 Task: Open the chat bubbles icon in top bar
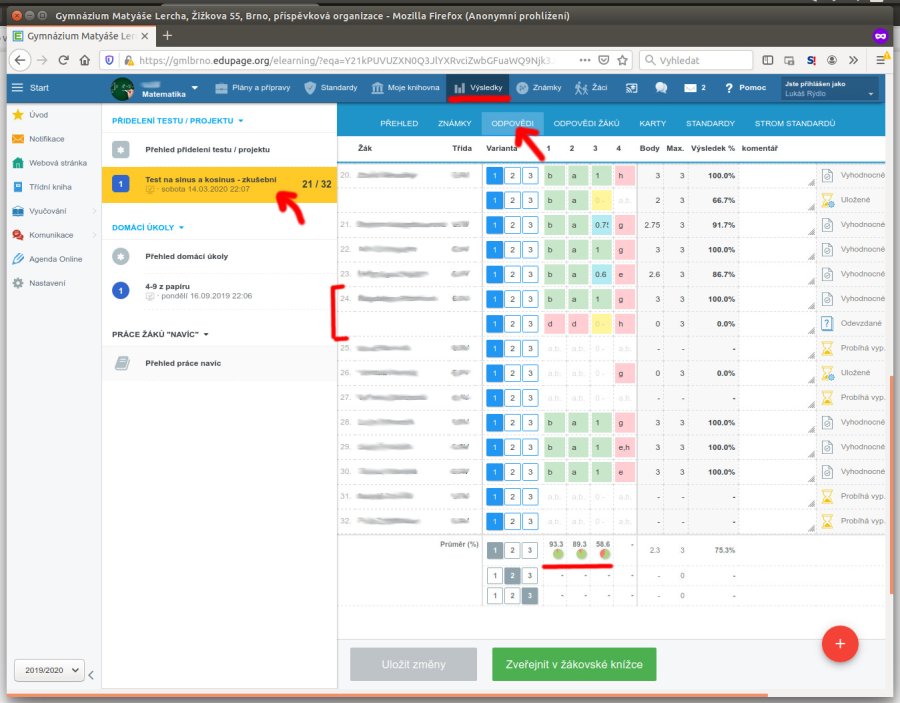pyautogui.click(x=661, y=88)
